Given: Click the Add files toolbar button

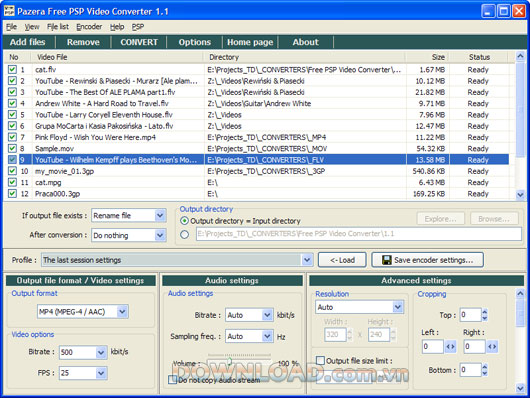Looking at the screenshot, I should coord(27,42).
